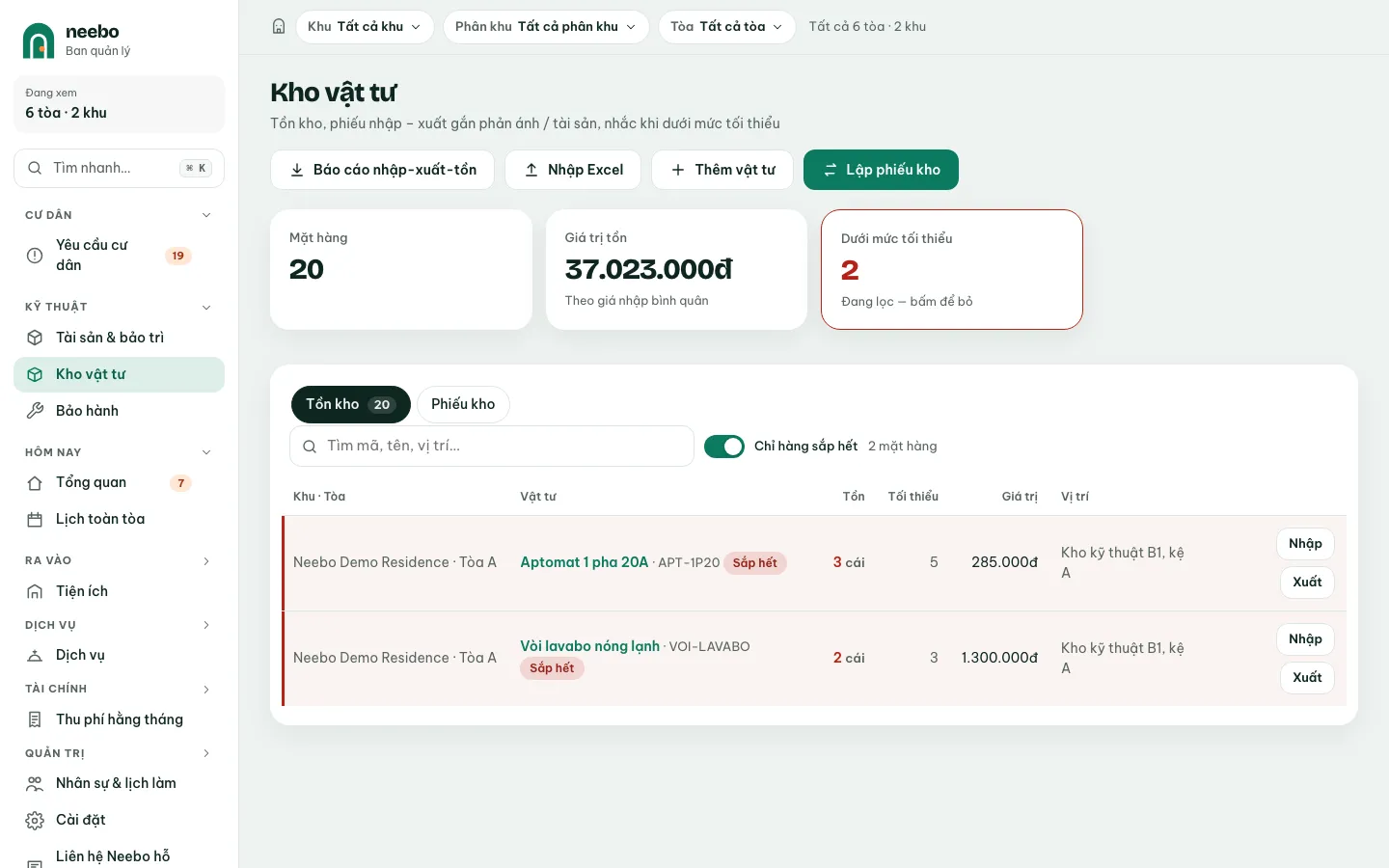Click the Bảo hành wrench icon
Viewport: 1389px width, 868px height.
pyautogui.click(x=35, y=411)
